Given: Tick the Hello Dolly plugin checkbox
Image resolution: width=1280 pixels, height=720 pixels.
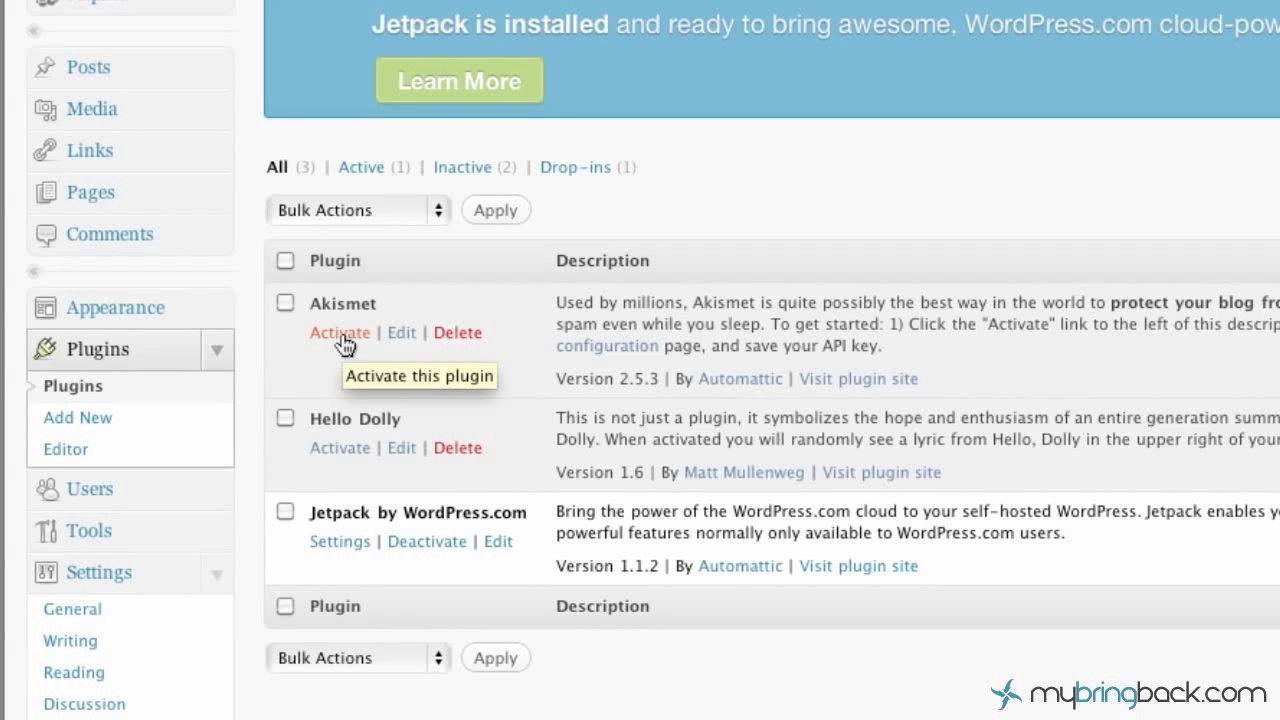Looking at the screenshot, I should pyautogui.click(x=286, y=417).
